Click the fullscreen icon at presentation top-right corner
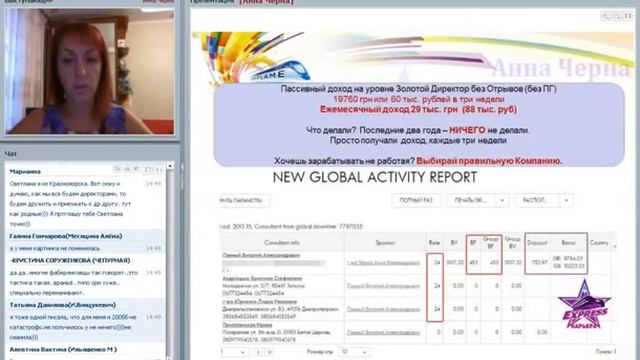640x360 pixels. (x=628, y=16)
